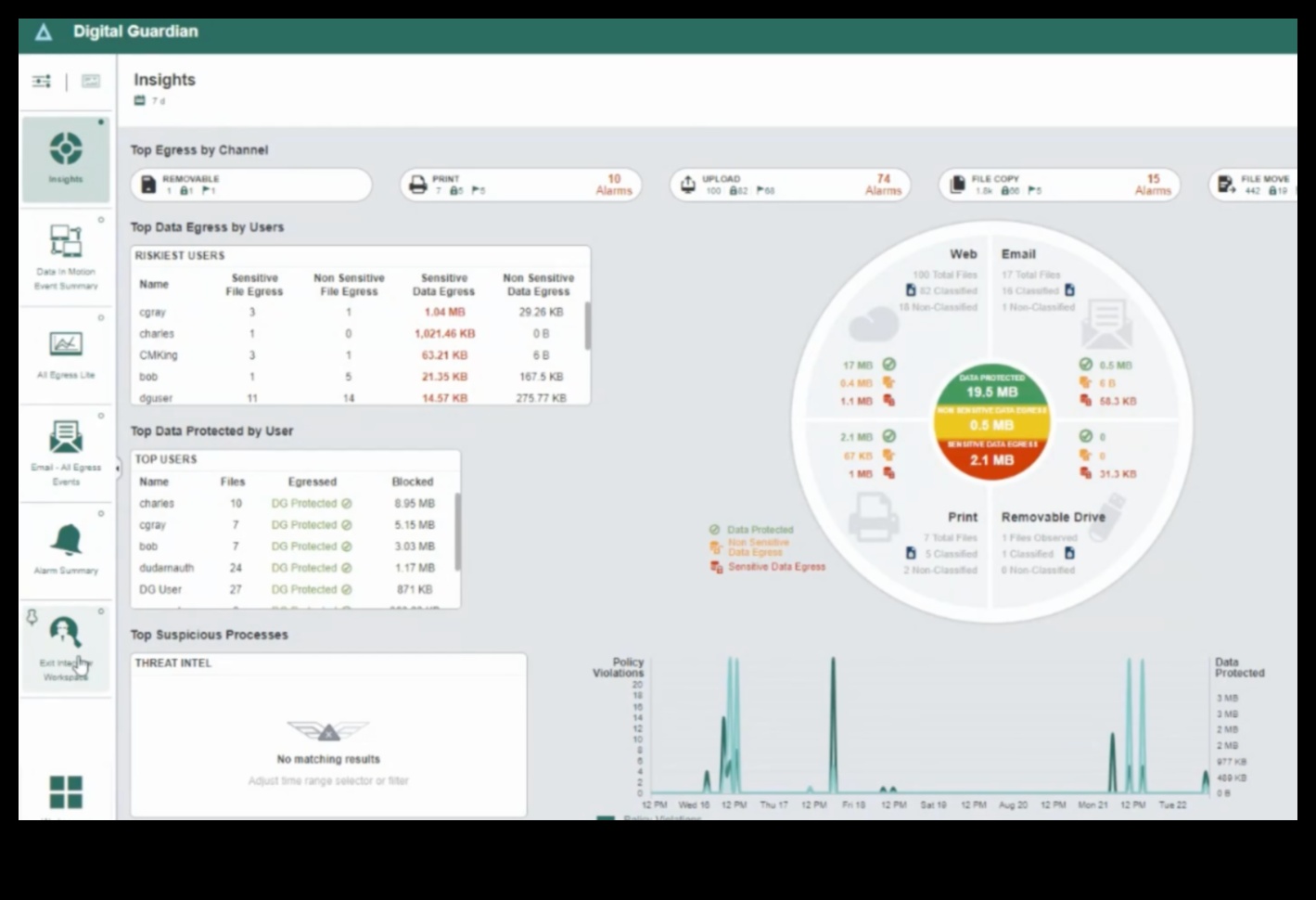Select the Removable channel pill
The width and height of the screenshot is (1316, 900).
(251, 185)
